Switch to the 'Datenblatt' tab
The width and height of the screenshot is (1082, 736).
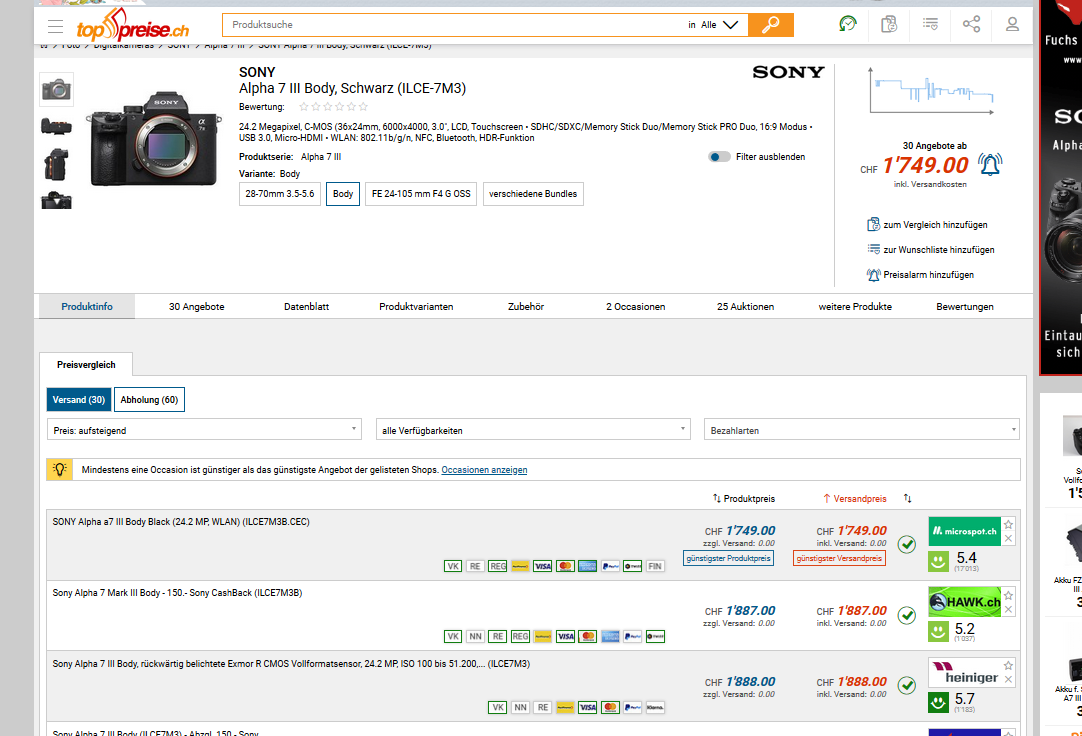pyautogui.click(x=306, y=307)
